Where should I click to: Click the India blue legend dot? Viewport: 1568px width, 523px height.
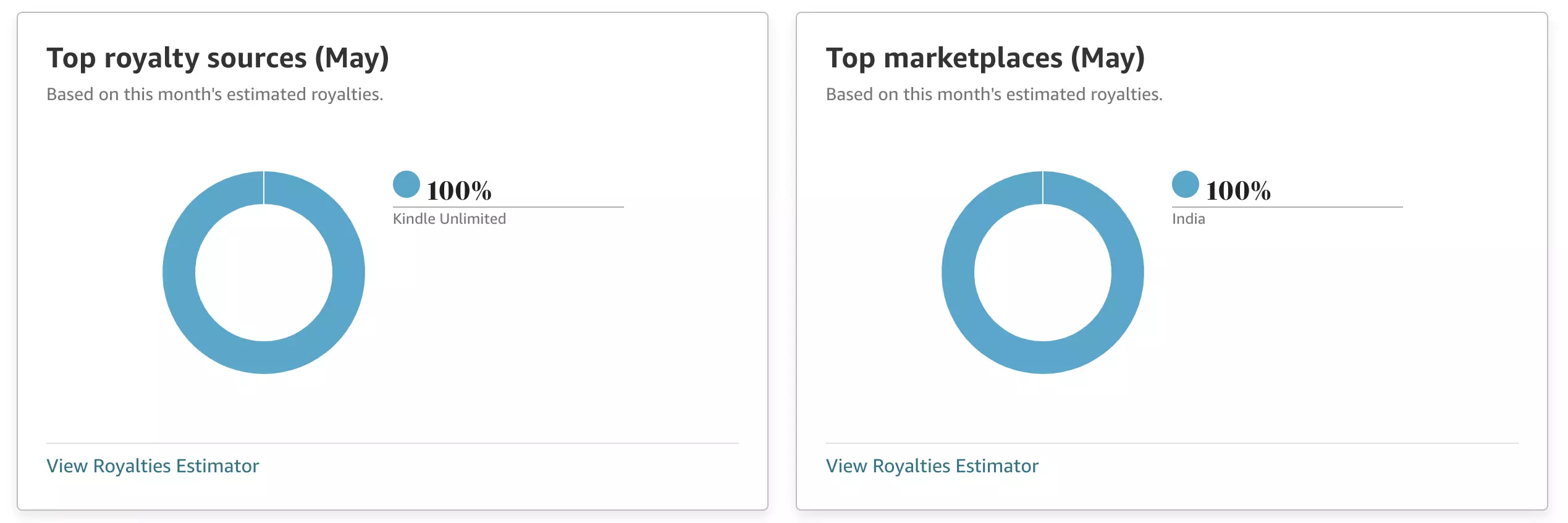pyautogui.click(x=1186, y=184)
